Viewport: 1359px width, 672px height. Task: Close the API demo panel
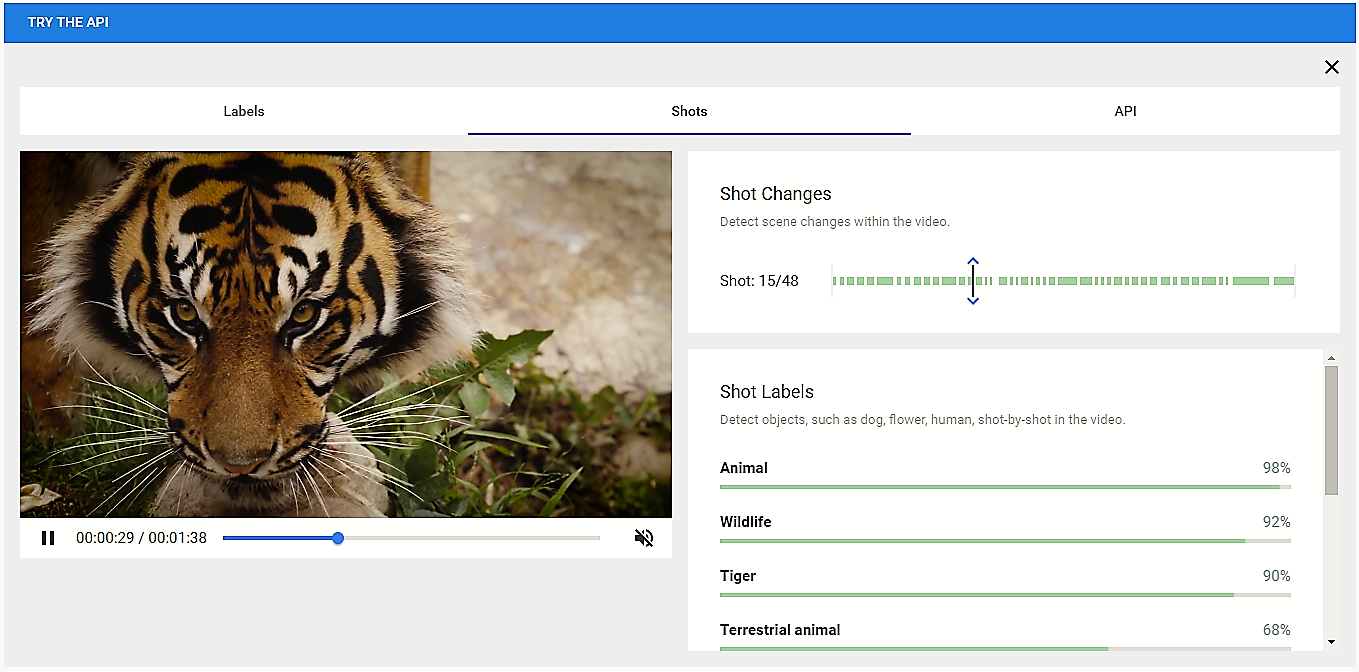[x=1331, y=67]
